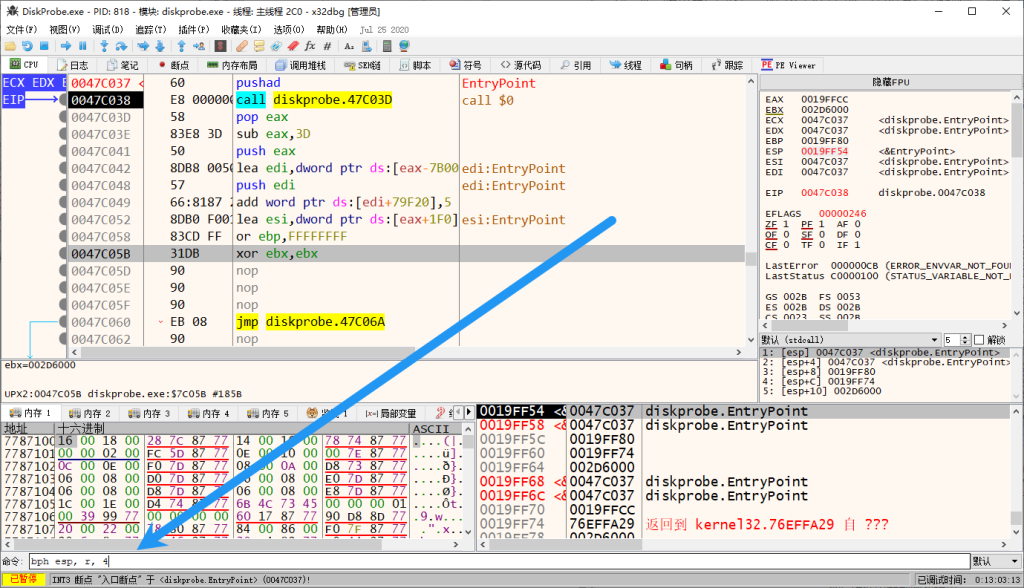This screenshot has height=588, width=1024.
Task: Toggle the DF flag value
Action: pyautogui.click(x=857, y=235)
